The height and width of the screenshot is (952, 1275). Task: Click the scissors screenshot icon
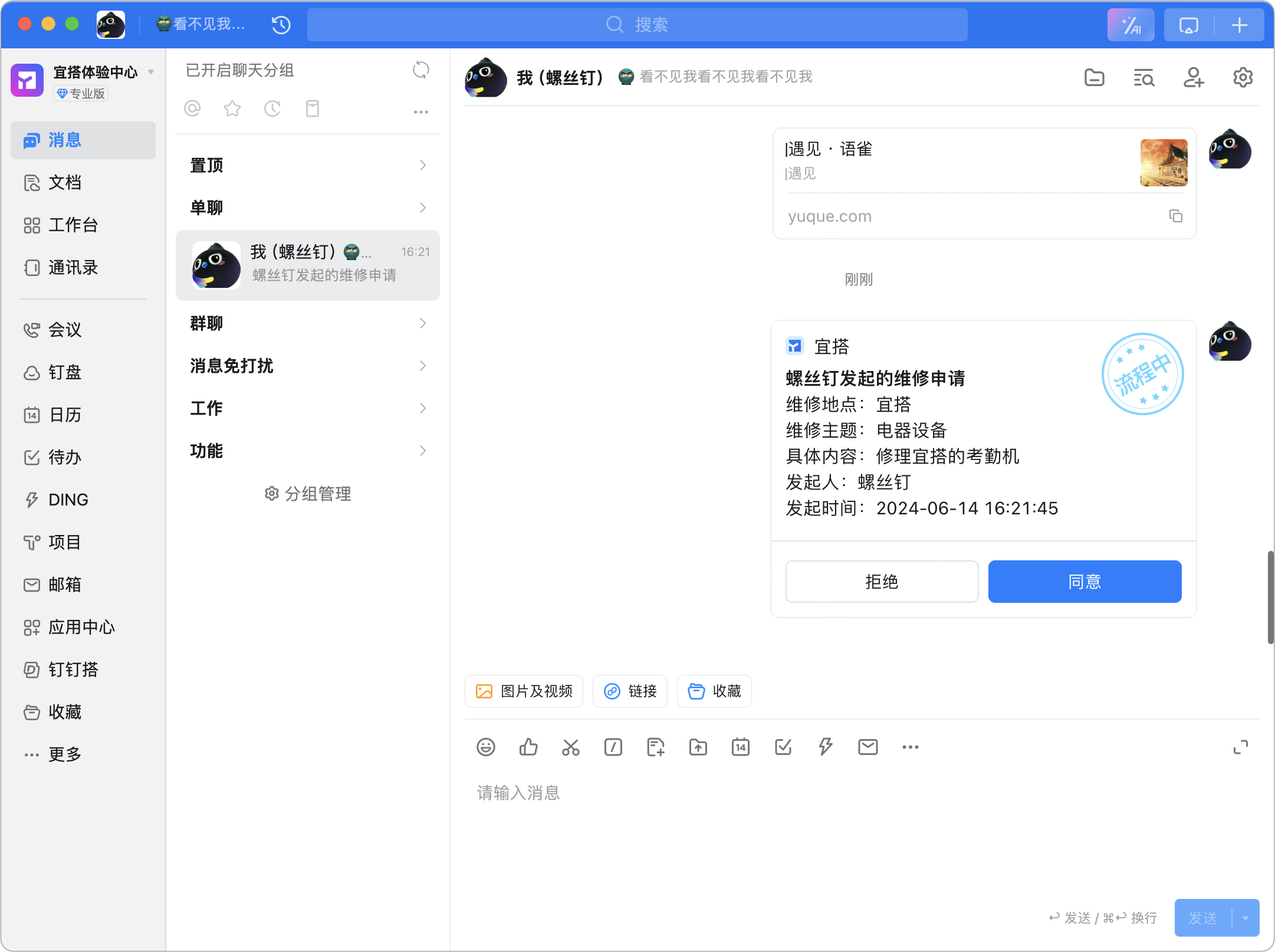click(571, 747)
